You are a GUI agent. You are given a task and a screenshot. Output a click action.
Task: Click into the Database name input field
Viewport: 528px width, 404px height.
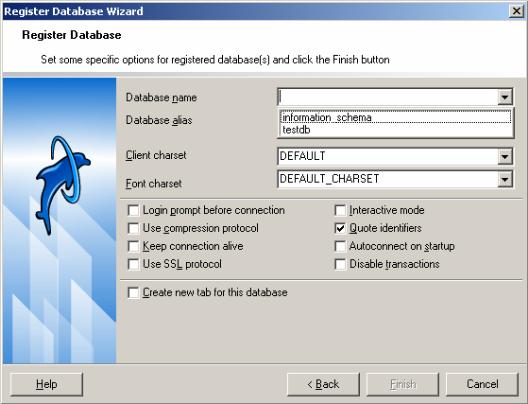tap(388, 97)
